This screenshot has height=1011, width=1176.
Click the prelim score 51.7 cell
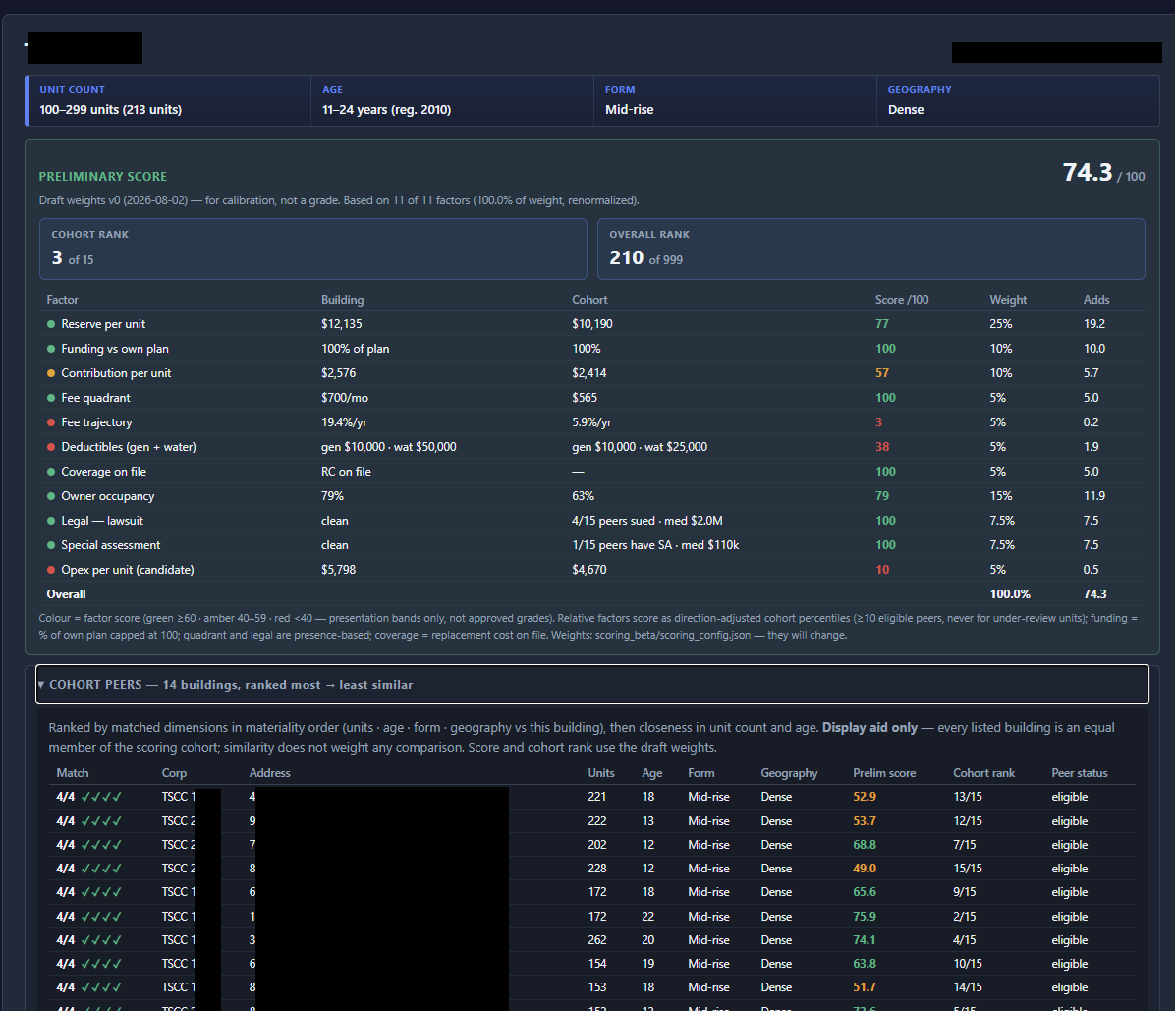point(864,987)
